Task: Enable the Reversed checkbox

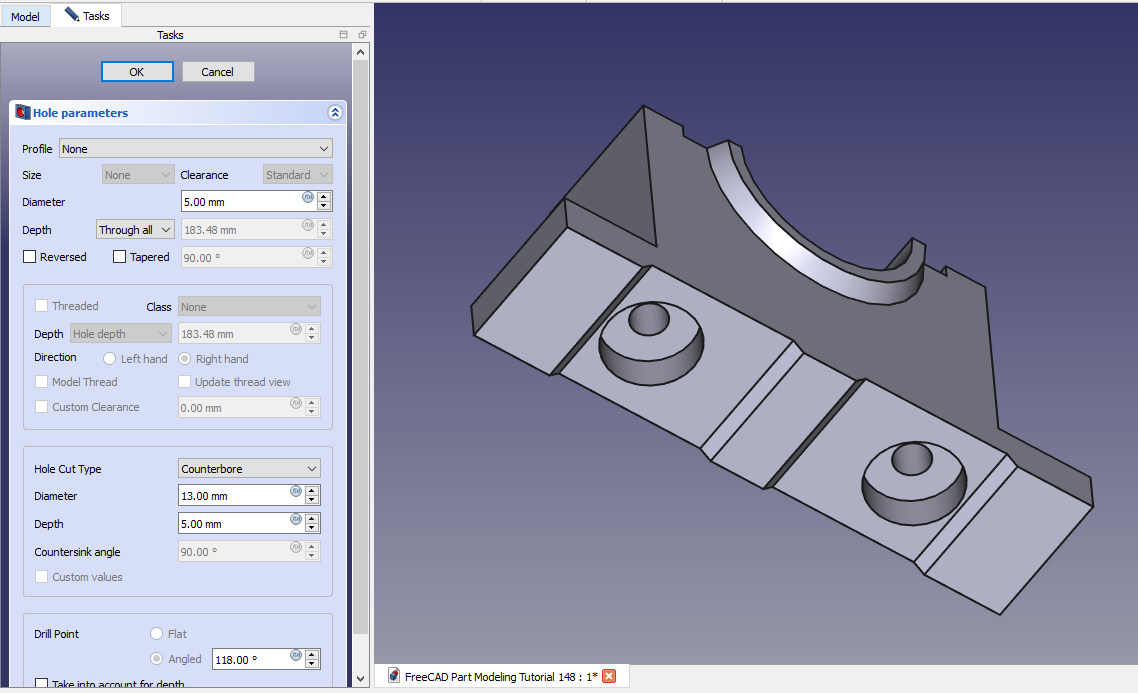Action: pyautogui.click(x=30, y=257)
